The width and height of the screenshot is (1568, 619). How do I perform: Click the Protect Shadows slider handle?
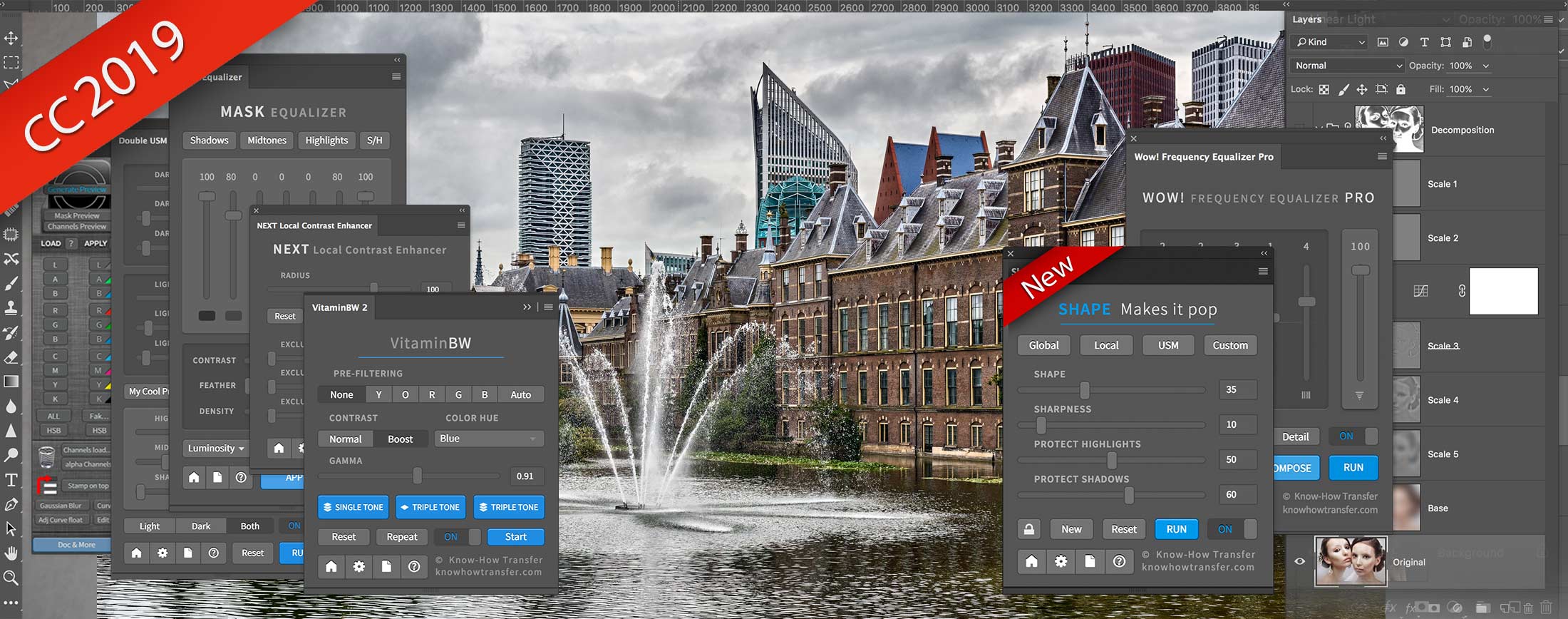point(1129,495)
